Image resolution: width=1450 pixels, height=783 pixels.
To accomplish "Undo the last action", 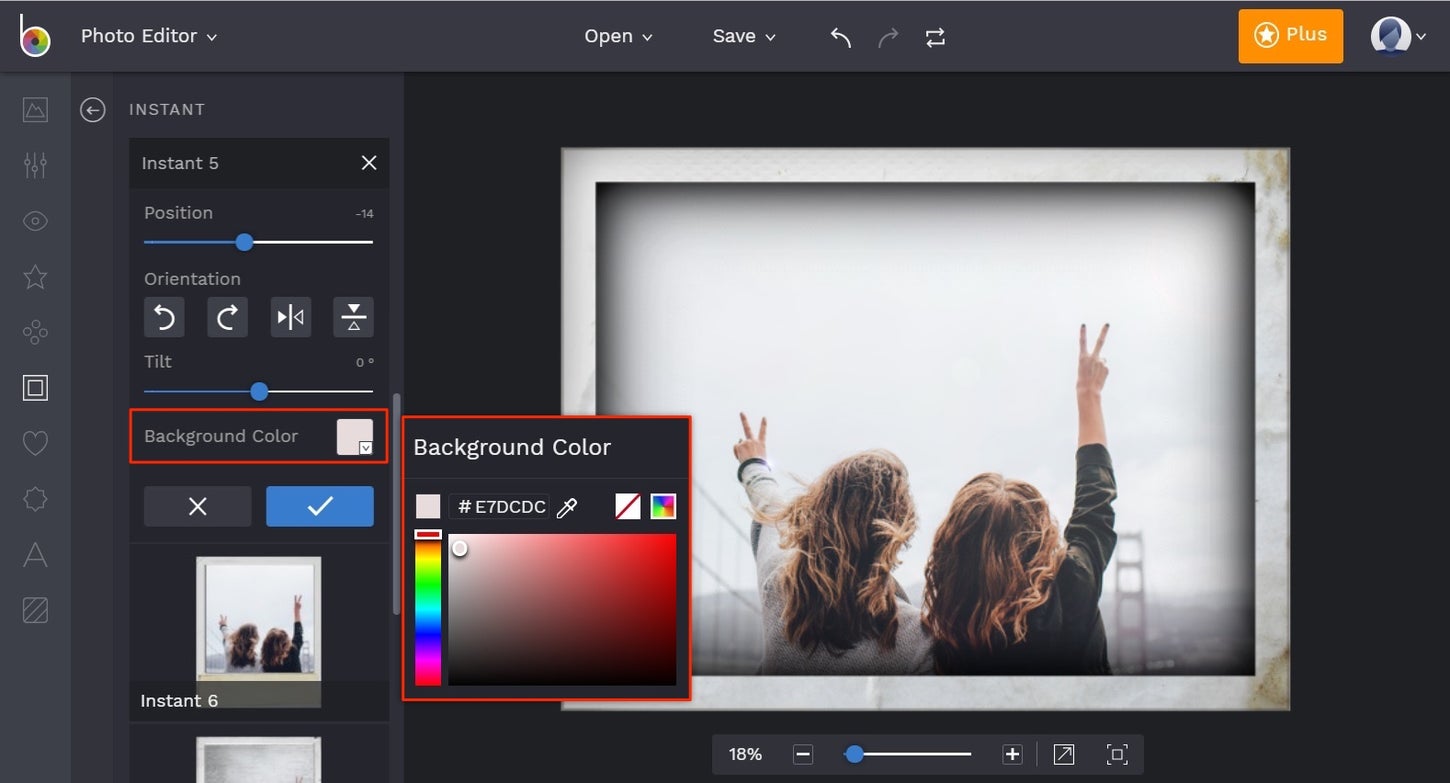I will point(841,37).
